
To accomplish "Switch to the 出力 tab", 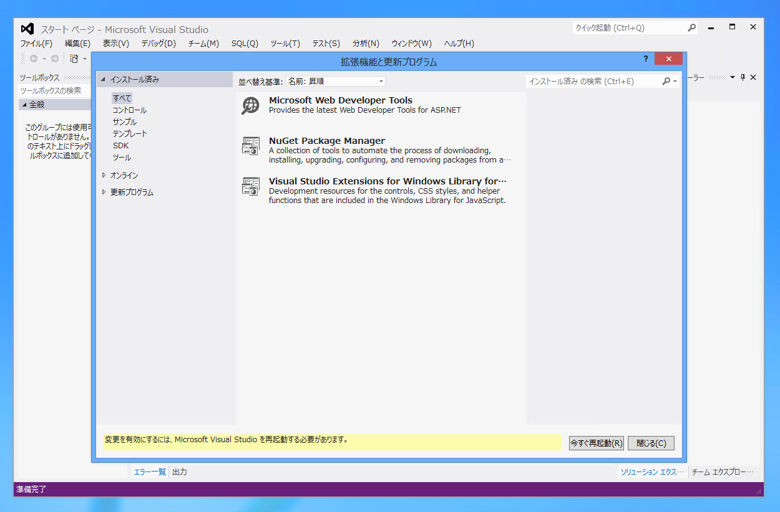I will (180, 472).
